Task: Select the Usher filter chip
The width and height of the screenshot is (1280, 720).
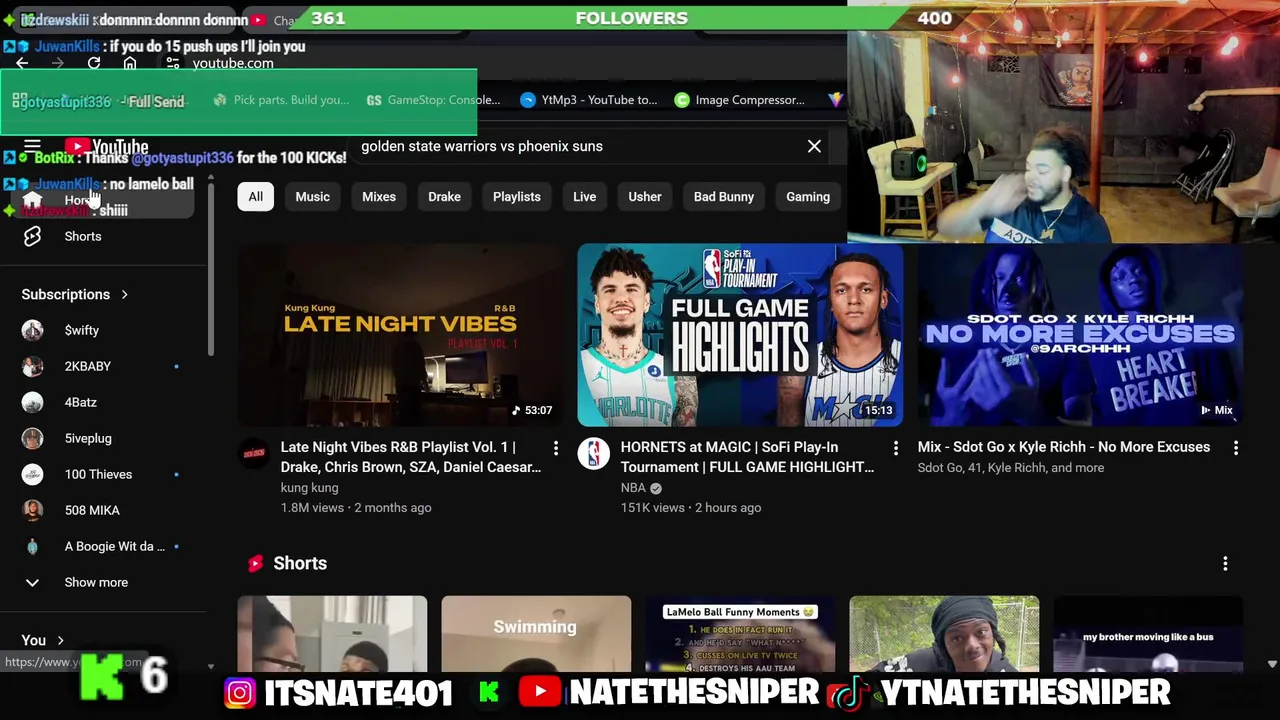Action: (645, 197)
